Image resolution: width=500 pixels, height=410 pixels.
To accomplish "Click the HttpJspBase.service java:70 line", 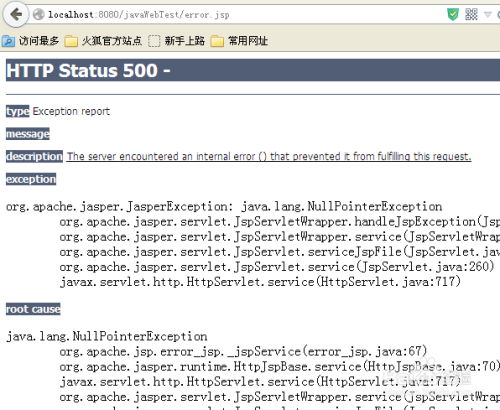I will 280,367.
